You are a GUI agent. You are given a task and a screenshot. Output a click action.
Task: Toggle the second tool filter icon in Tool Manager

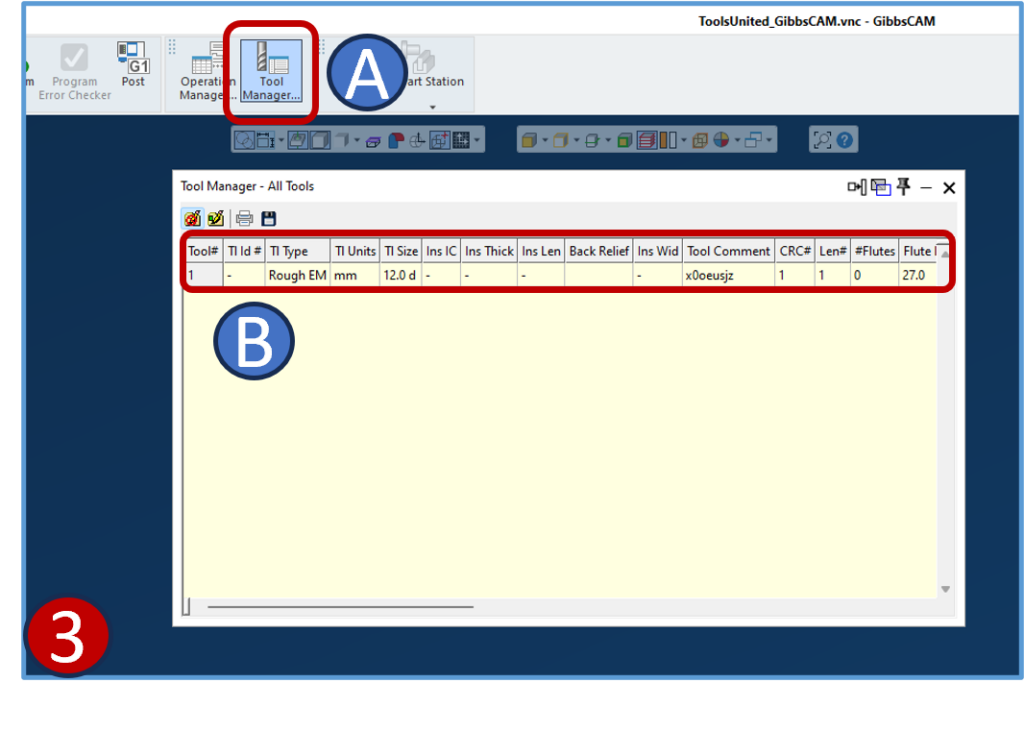pyautogui.click(x=215, y=218)
